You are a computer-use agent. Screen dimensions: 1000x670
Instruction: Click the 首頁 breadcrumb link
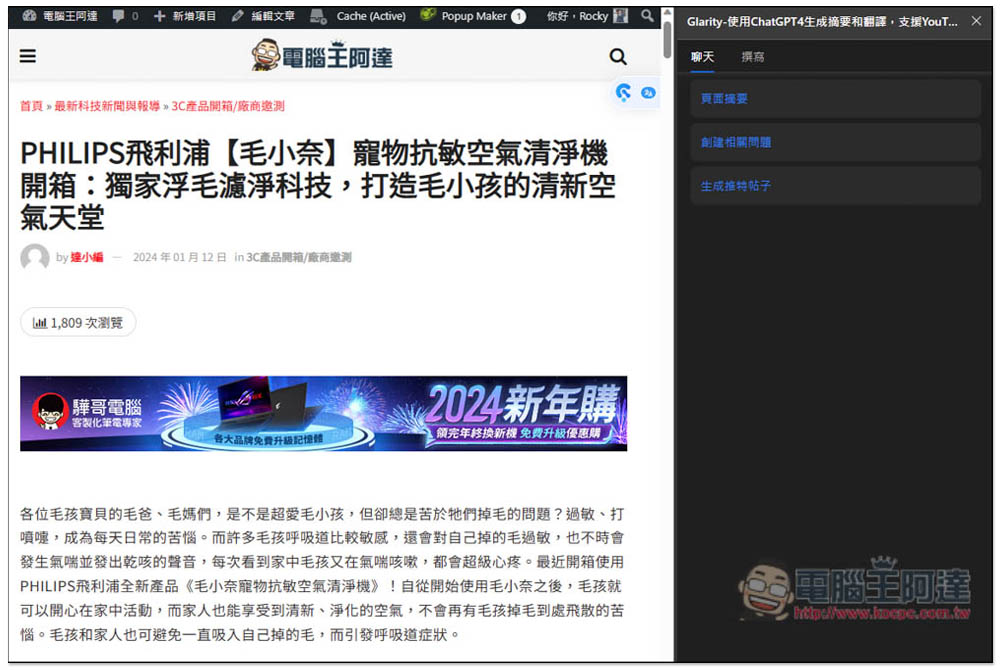(x=31, y=106)
